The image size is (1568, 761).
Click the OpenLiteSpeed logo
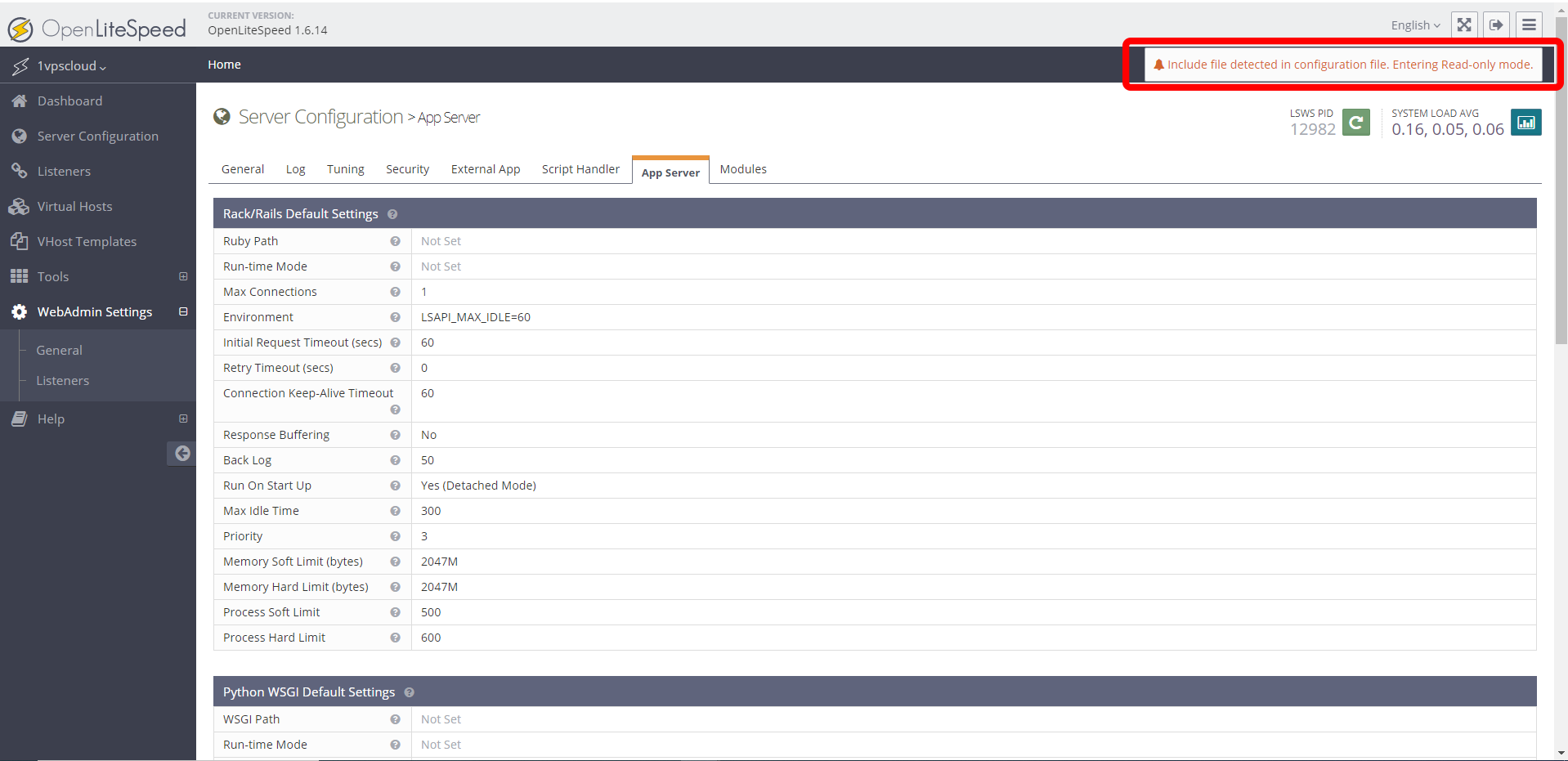[x=97, y=29]
